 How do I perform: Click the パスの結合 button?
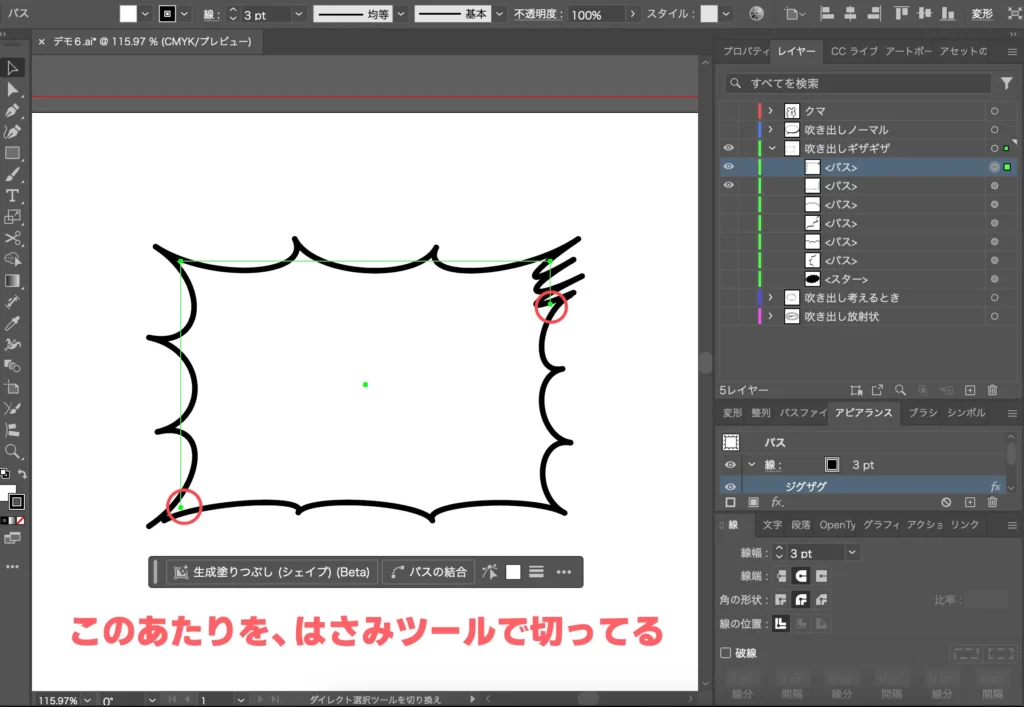click(430, 572)
